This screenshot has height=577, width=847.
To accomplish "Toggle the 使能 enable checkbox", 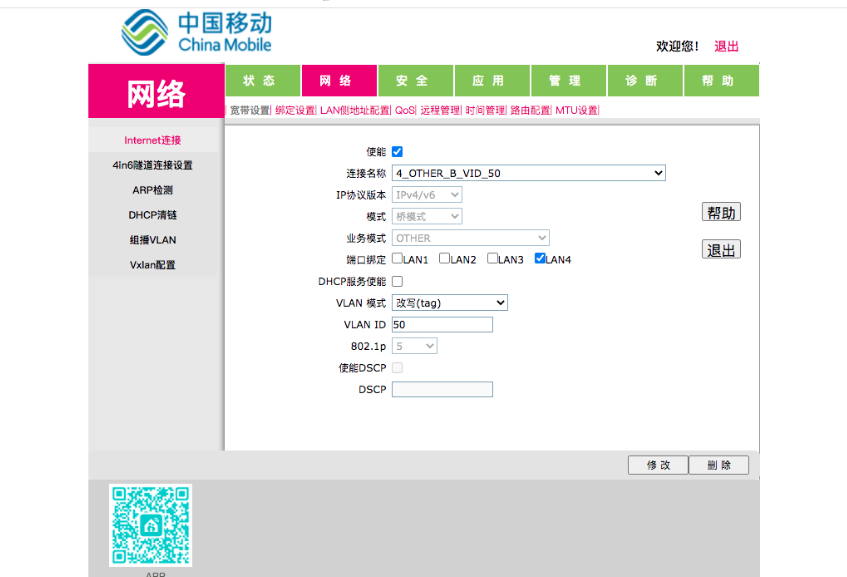I will point(397,151).
